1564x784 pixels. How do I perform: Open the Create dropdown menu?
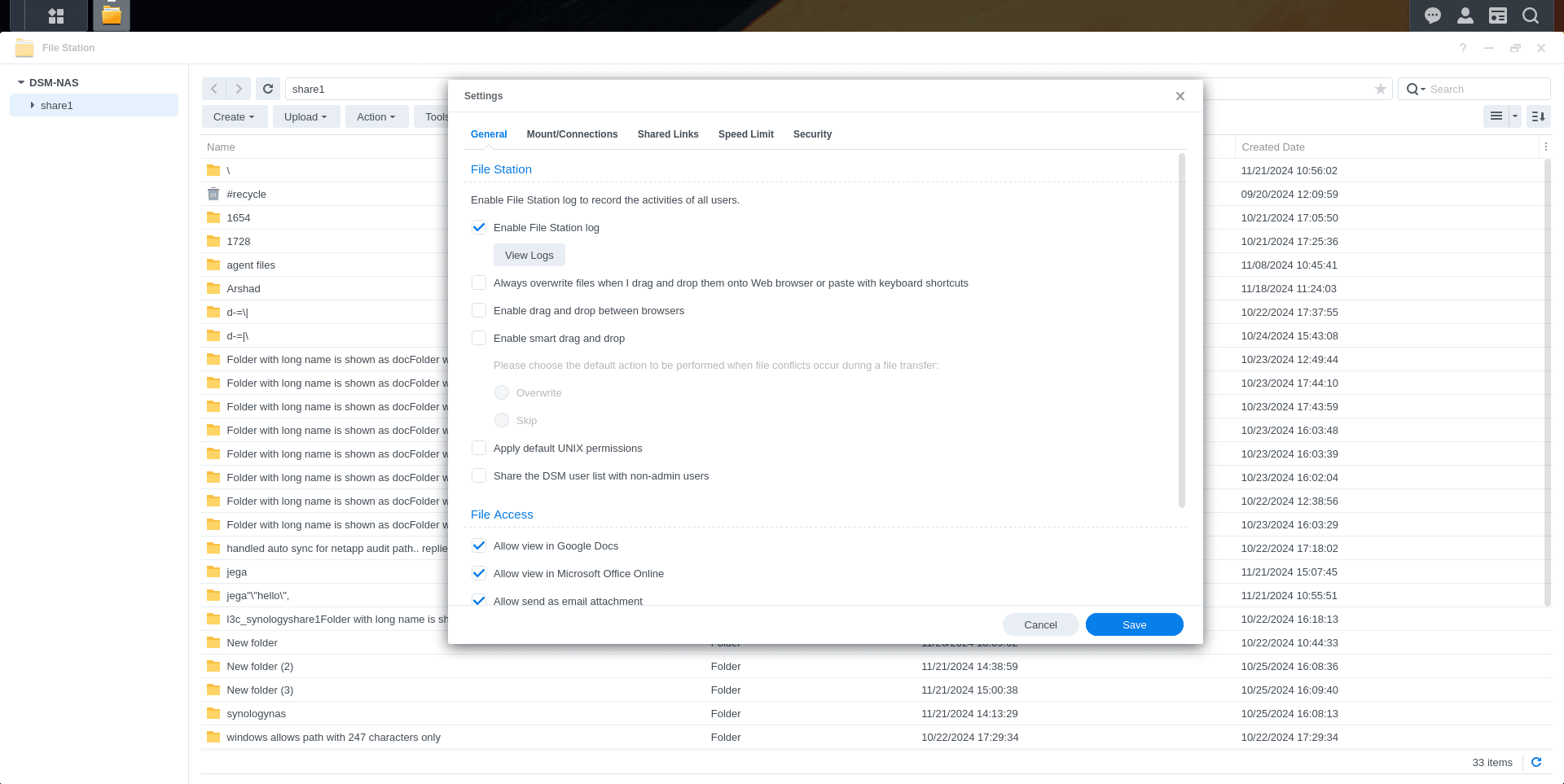click(234, 116)
